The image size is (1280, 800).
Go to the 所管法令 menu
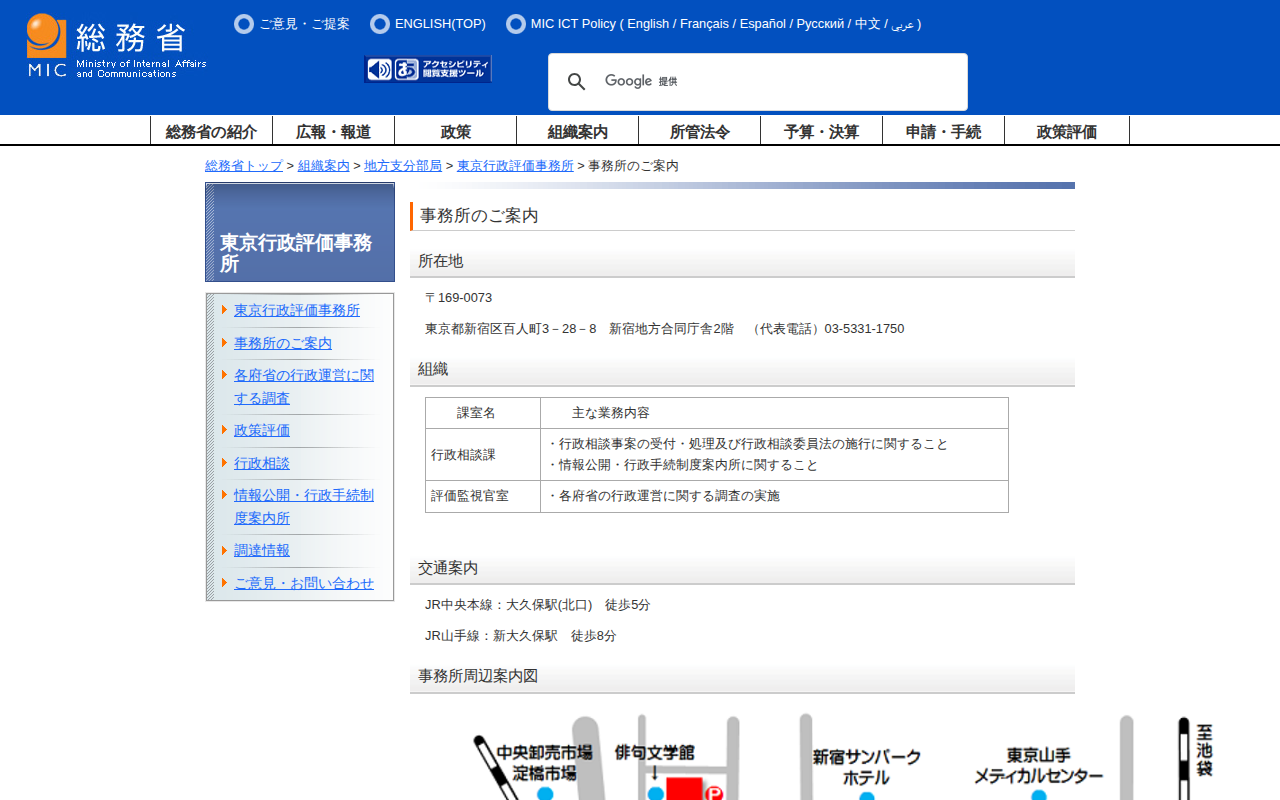pyautogui.click(x=699, y=131)
